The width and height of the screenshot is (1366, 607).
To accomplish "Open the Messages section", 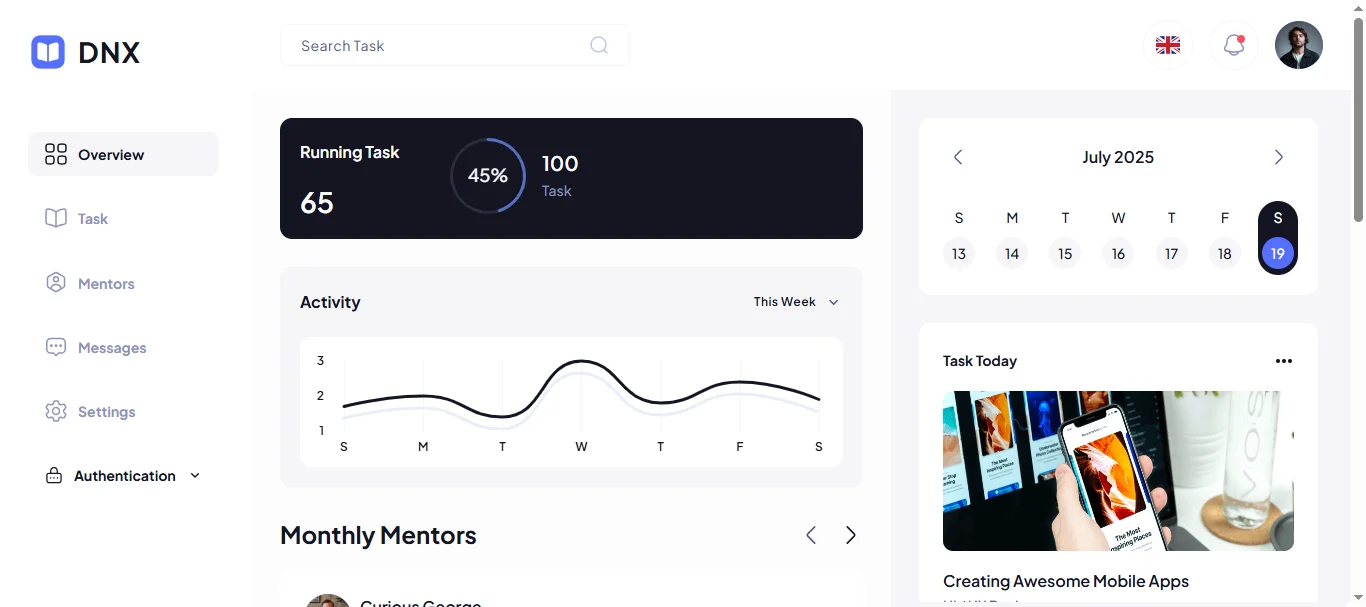I will click(111, 348).
